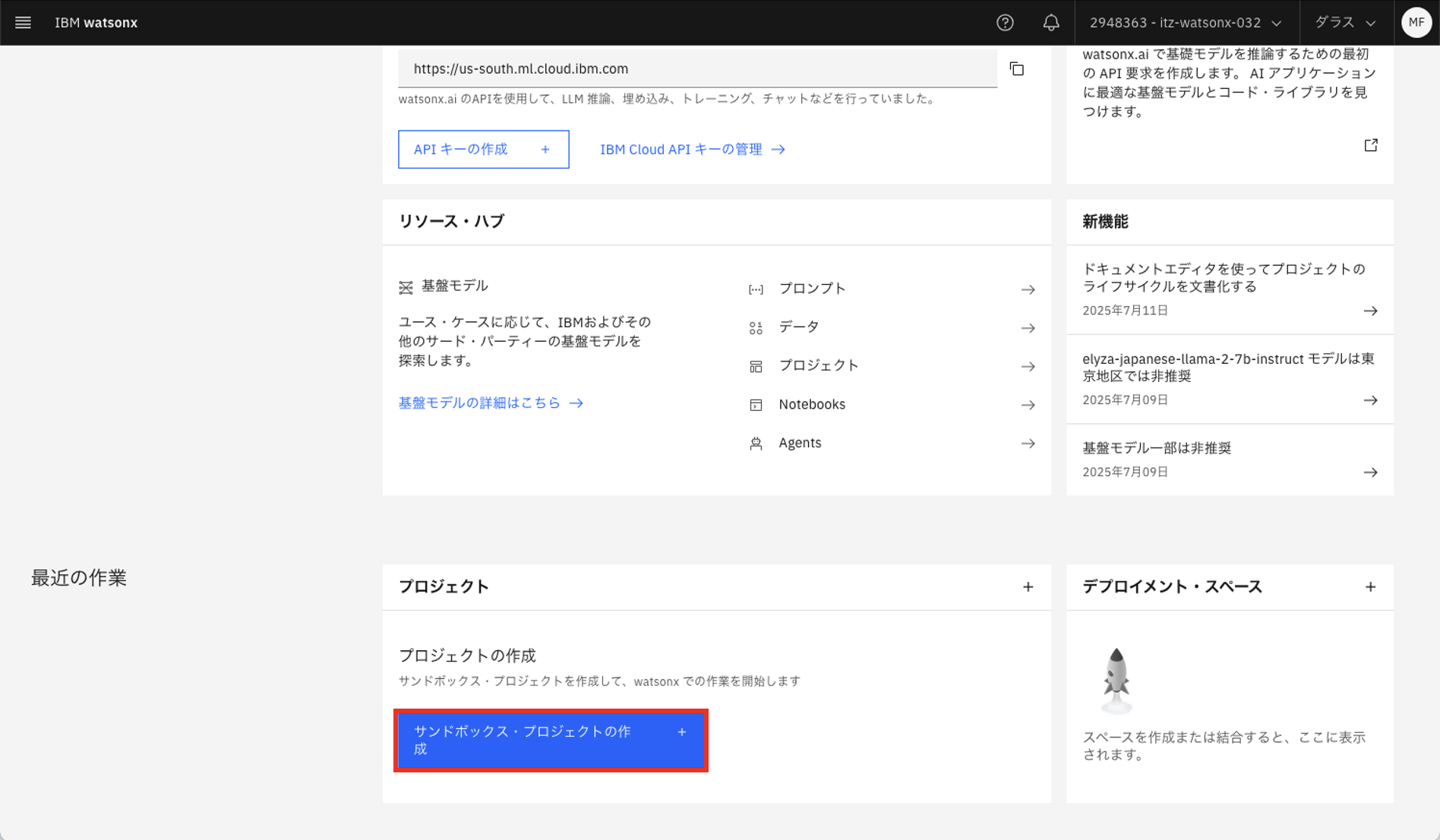The width and height of the screenshot is (1440, 840).
Task: Click the help question mark icon
Action: 1005,23
